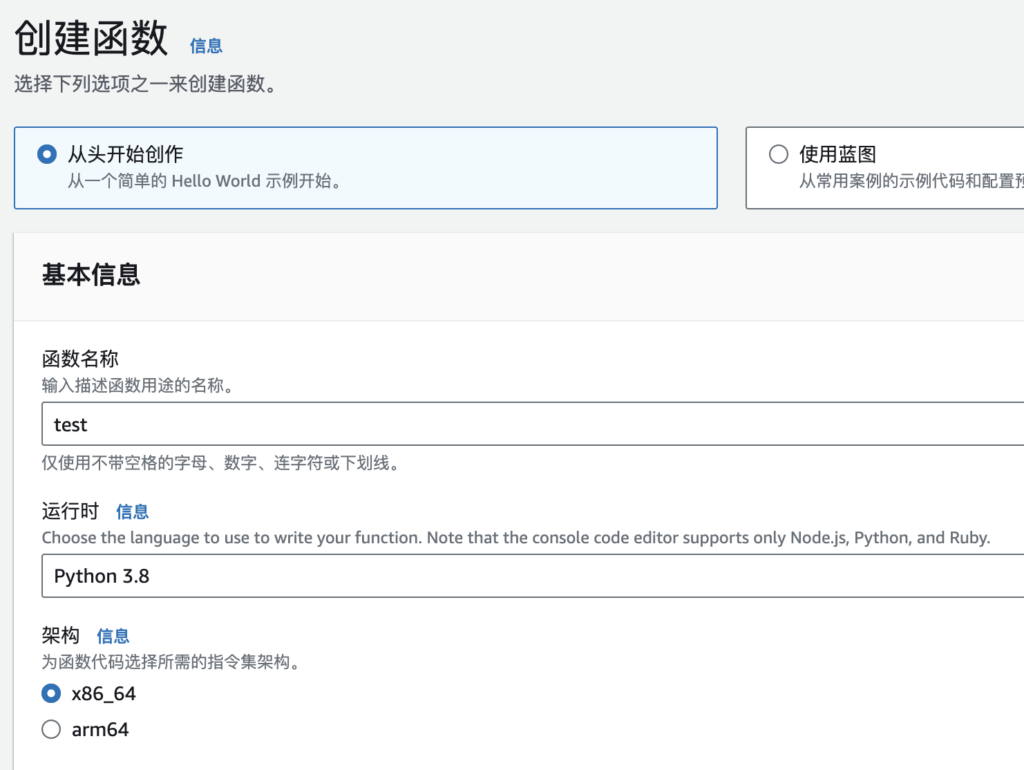Viewport: 1024px width, 770px height.
Task: Click the 运行时 field label
Action: pos(70,511)
